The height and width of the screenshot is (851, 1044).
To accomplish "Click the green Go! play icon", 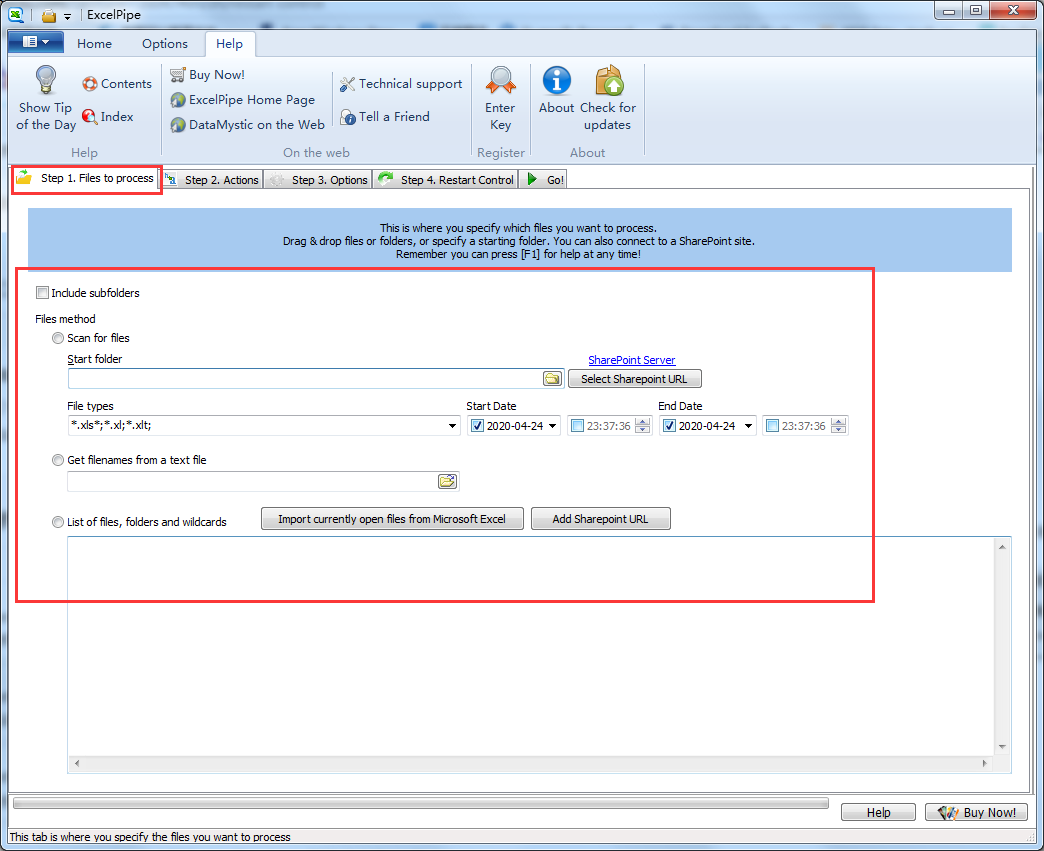I will click(532, 179).
